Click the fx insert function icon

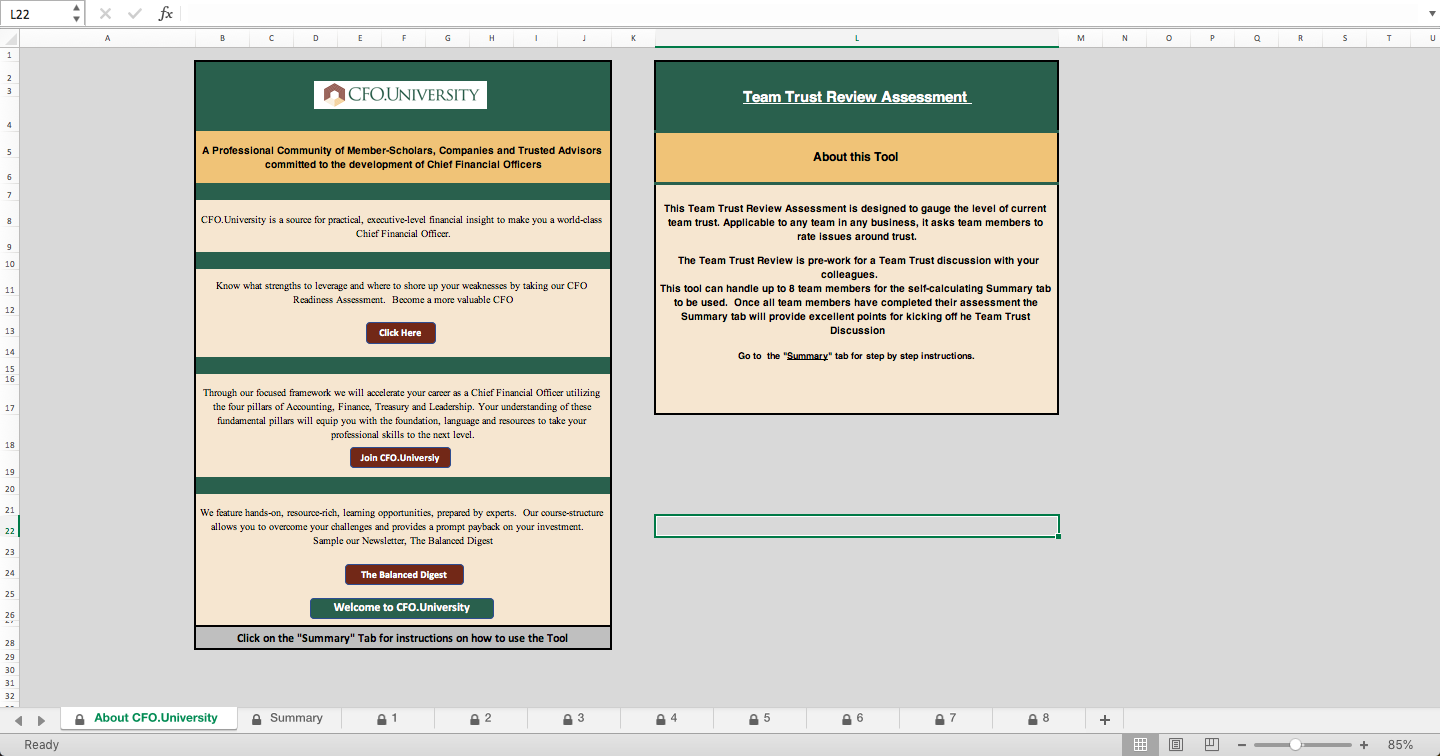click(166, 13)
